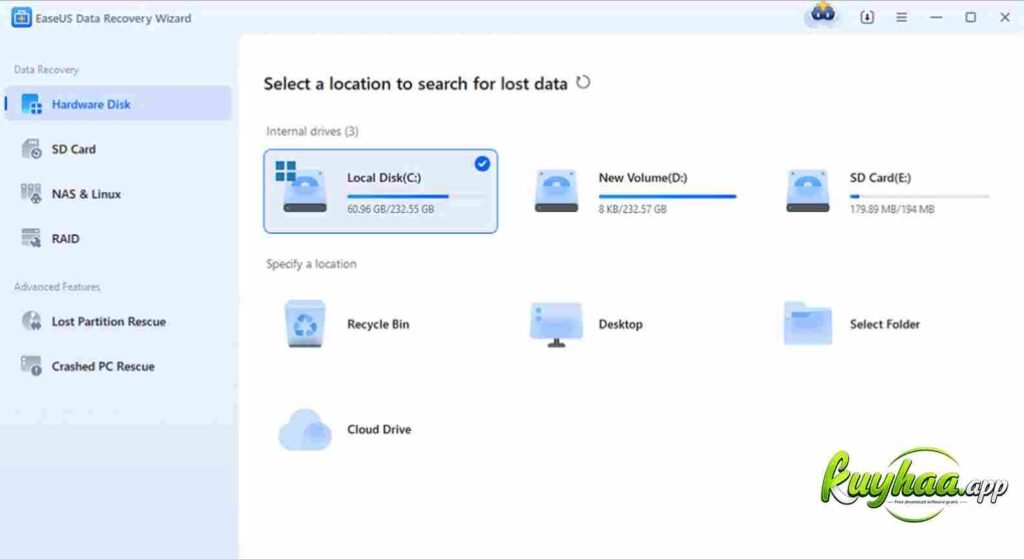Screen dimensions: 1024x559
Task: Click "Select a location to search for lost data"
Action: point(415,84)
